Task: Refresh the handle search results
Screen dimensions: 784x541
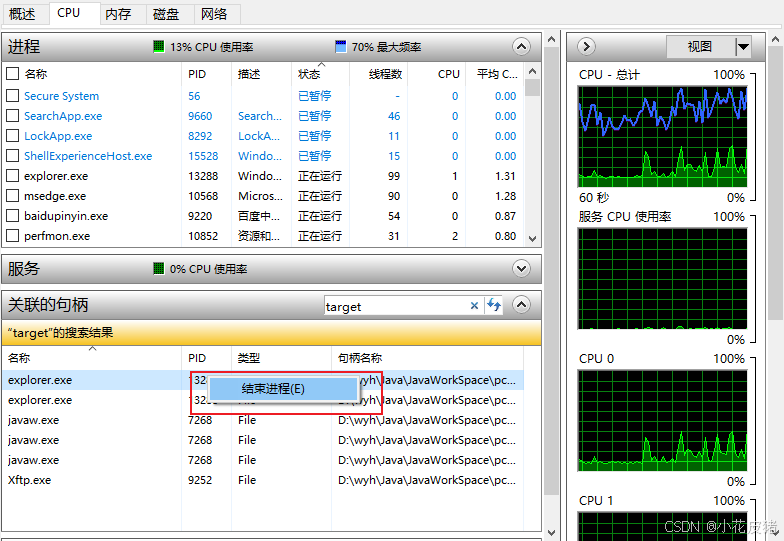Action: coord(494,305)
